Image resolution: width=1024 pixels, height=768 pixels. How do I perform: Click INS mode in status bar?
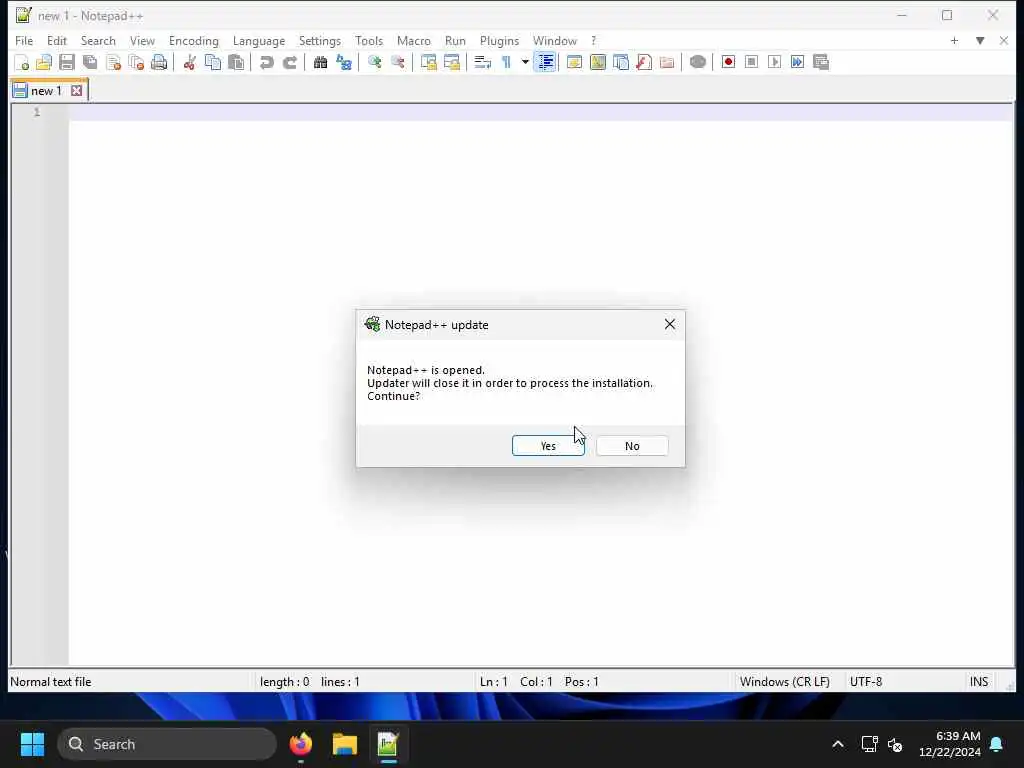coord(978,681)
